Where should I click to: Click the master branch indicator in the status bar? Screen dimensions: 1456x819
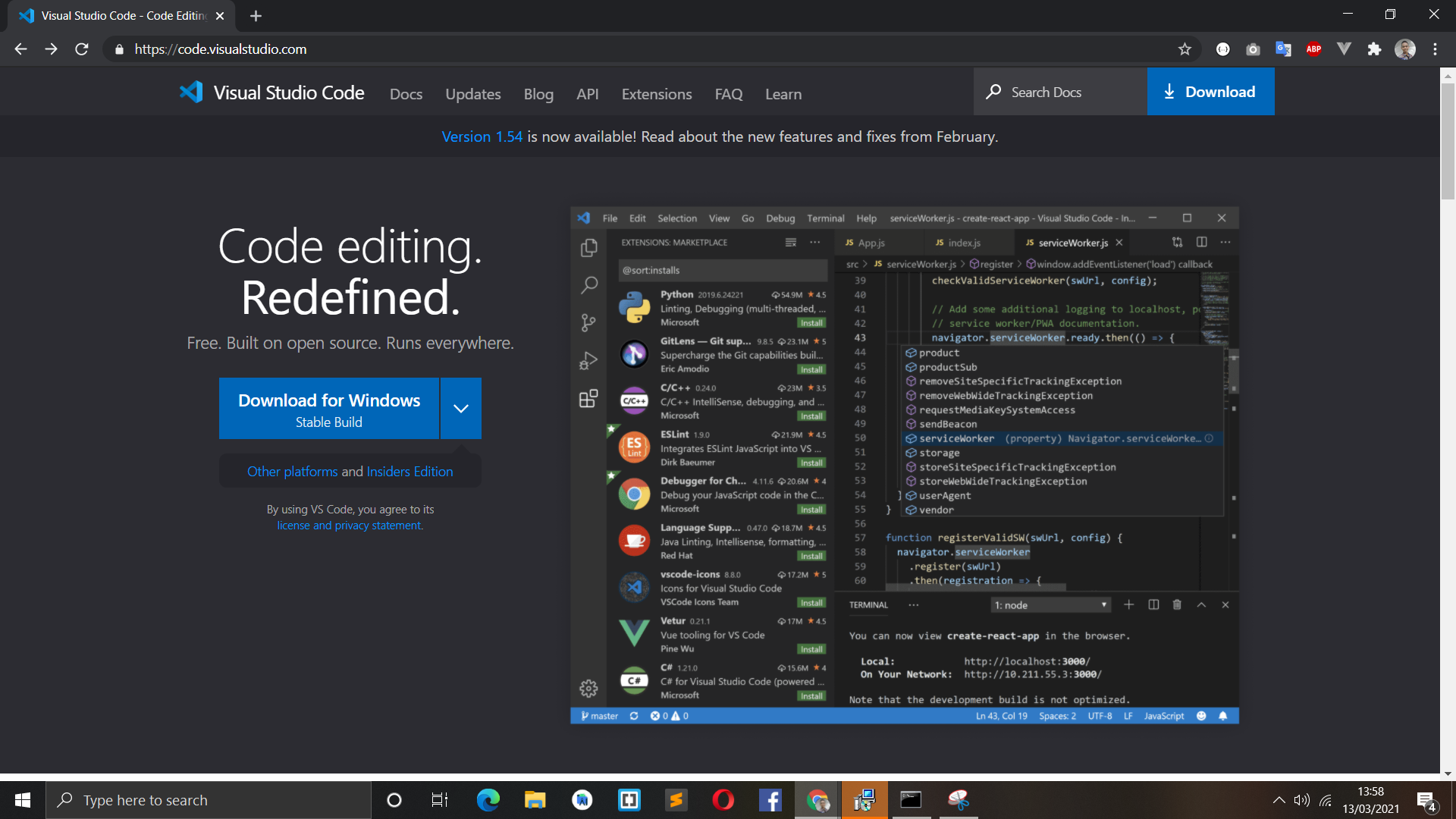click(600, 715)
